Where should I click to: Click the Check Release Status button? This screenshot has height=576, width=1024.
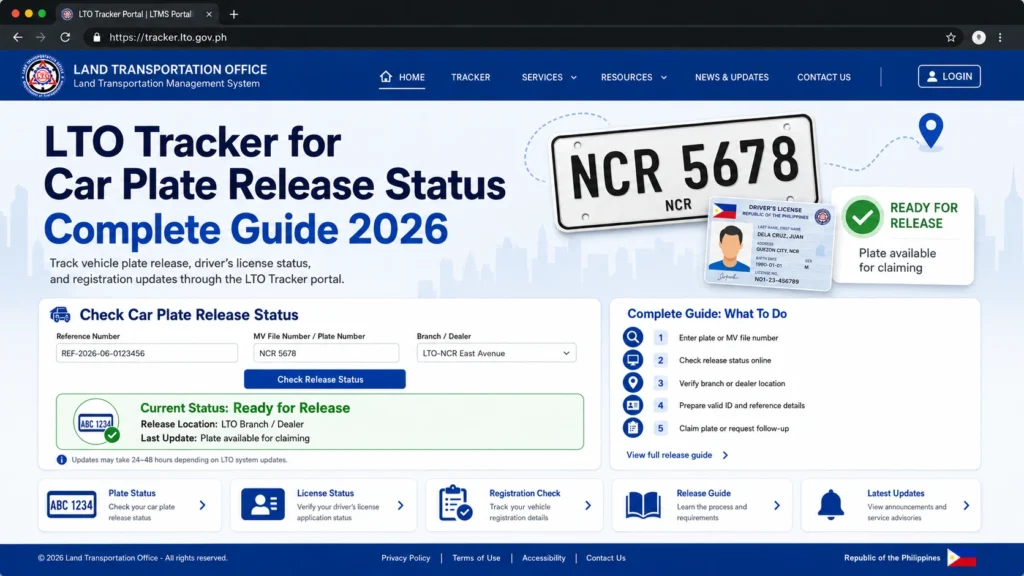[325, 379]
